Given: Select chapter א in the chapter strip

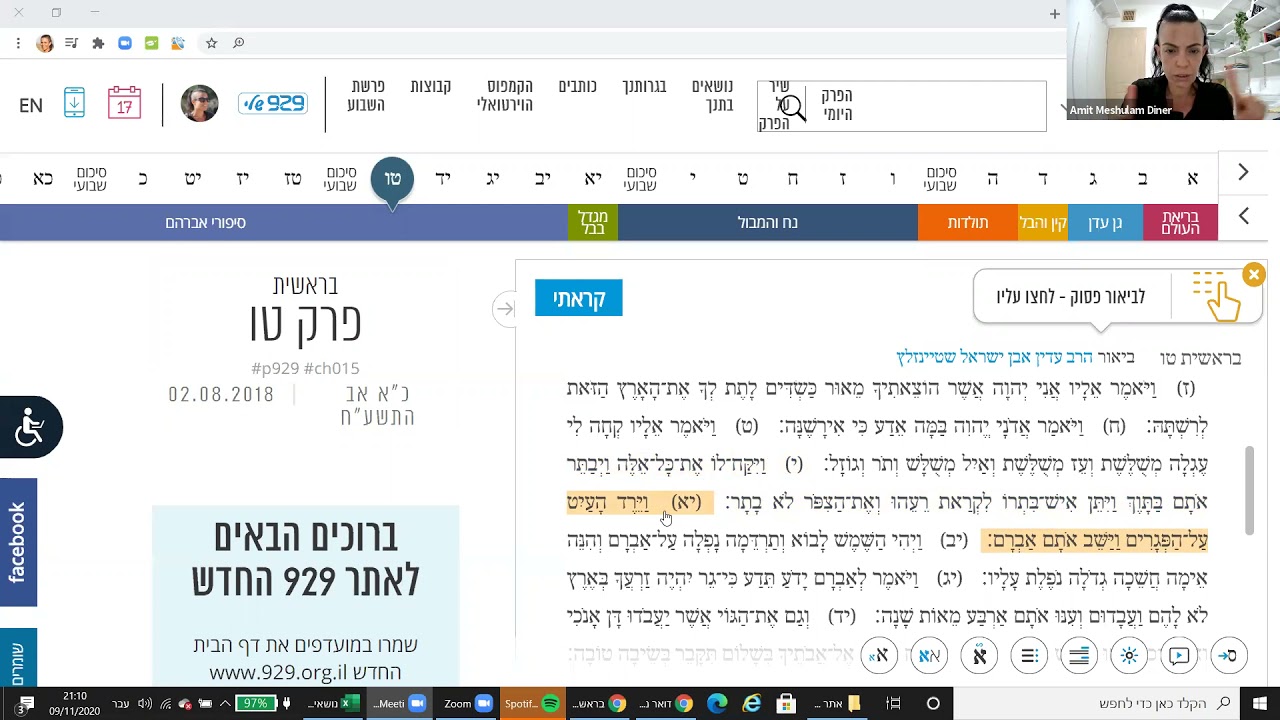Looking at the screenshot, I should click(1192, 179).
